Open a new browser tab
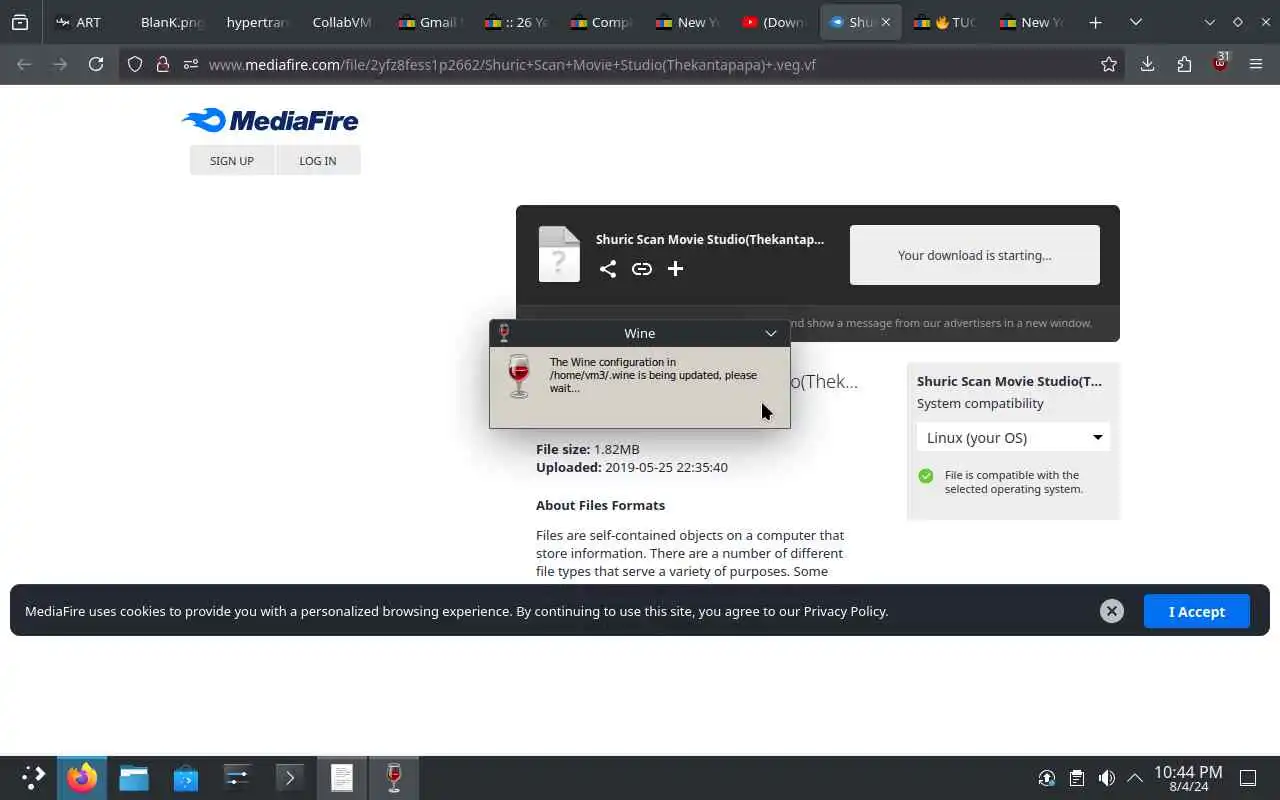 pos(1096,22)
